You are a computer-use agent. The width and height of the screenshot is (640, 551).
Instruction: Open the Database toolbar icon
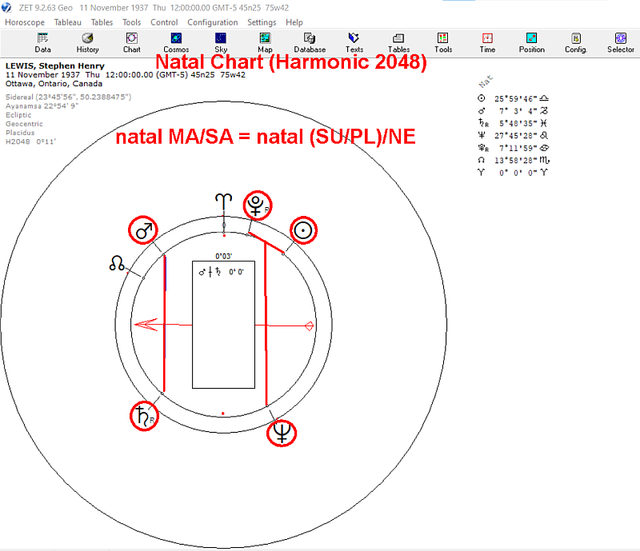tap(309, 43)
